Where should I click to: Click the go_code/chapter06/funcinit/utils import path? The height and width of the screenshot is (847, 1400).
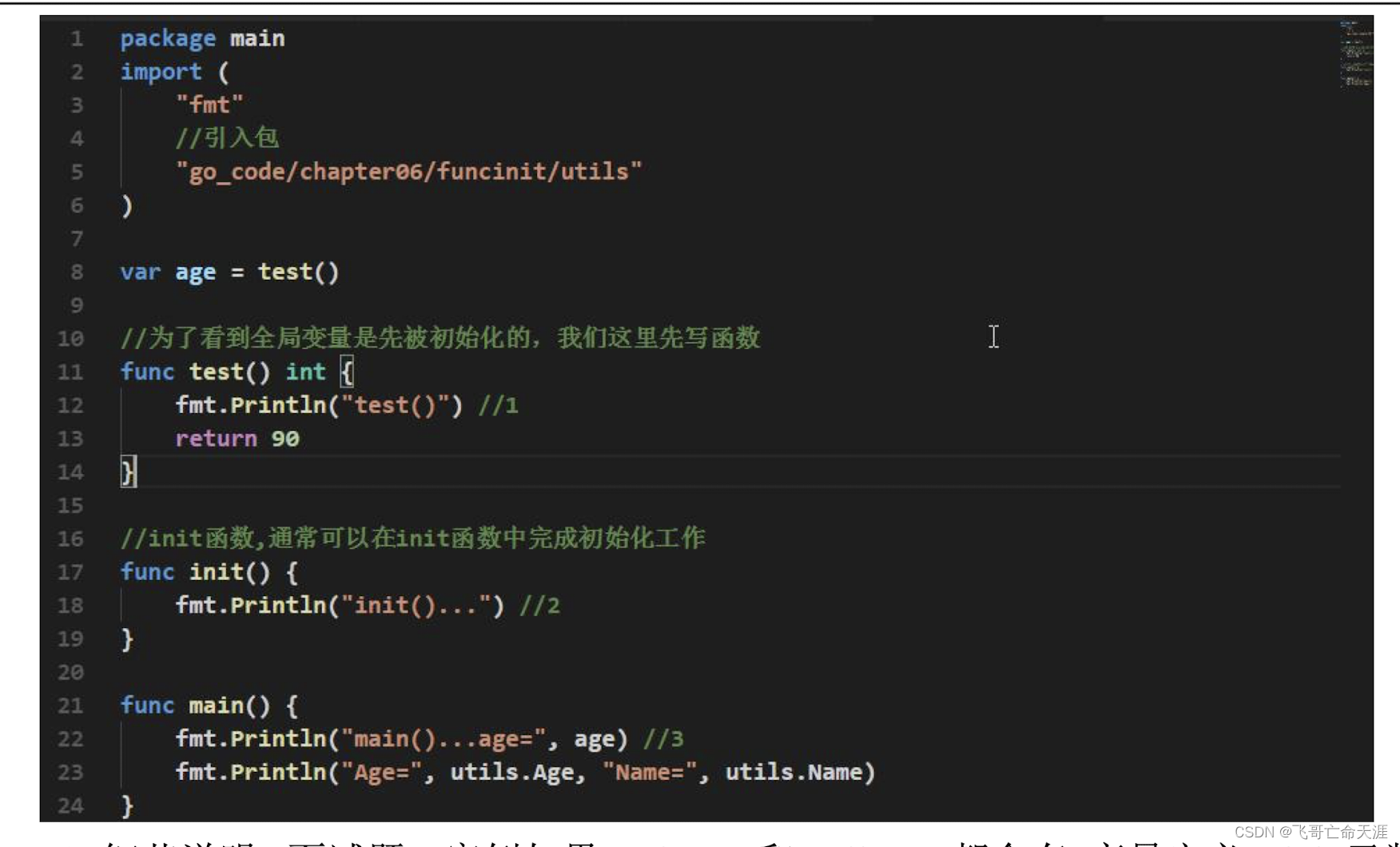click(x=408, y=172)
